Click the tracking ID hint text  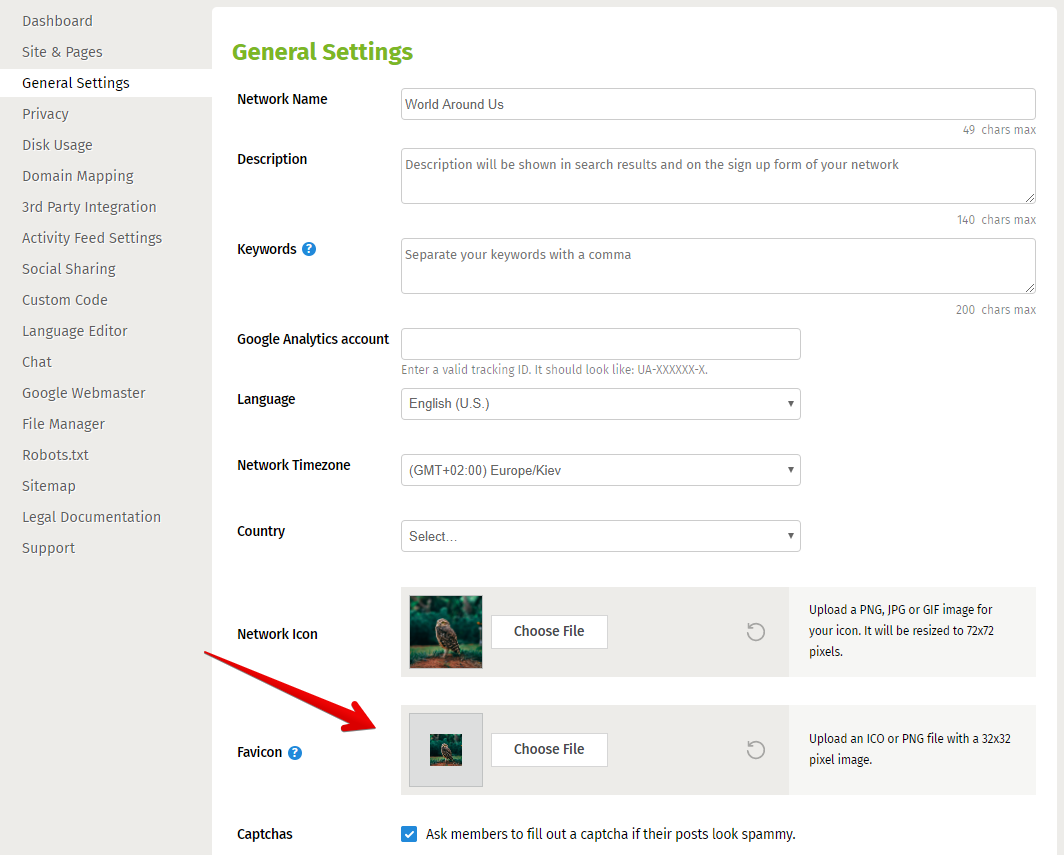click(x=554, y=370)
